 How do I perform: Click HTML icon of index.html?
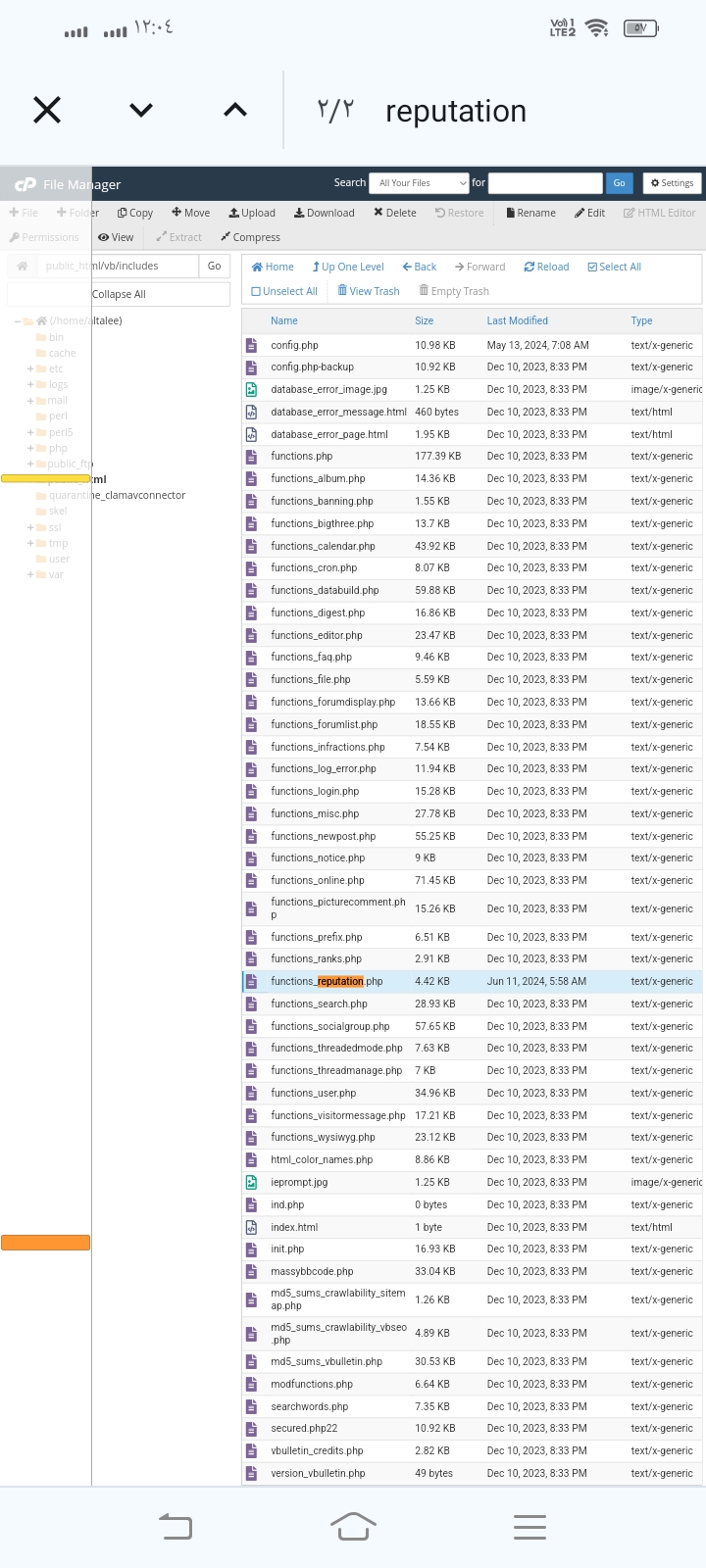pos(251,1227)
